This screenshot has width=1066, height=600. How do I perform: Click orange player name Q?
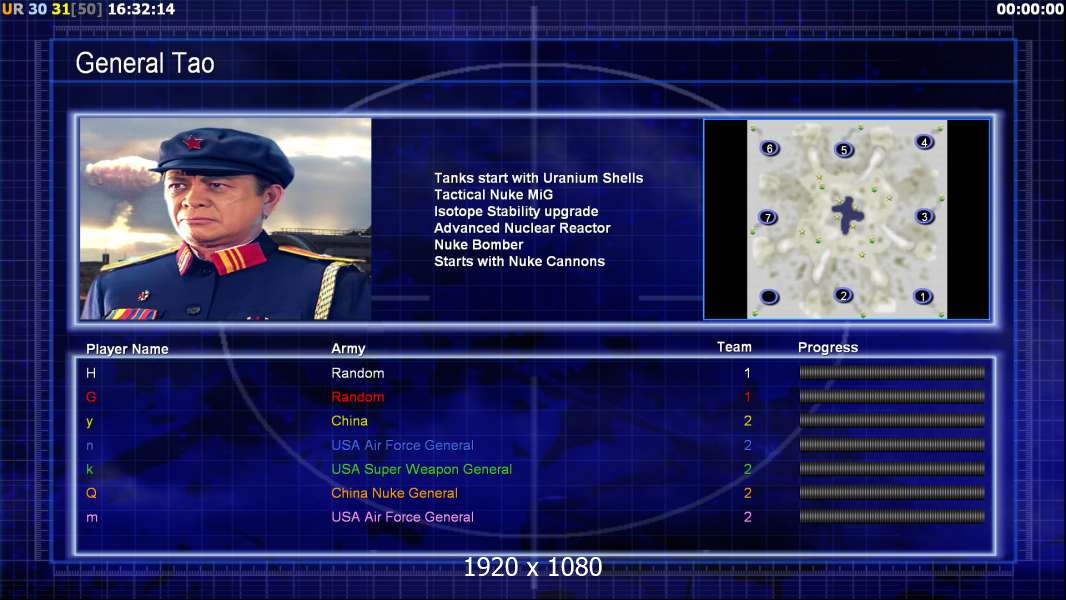coord(91,493)
